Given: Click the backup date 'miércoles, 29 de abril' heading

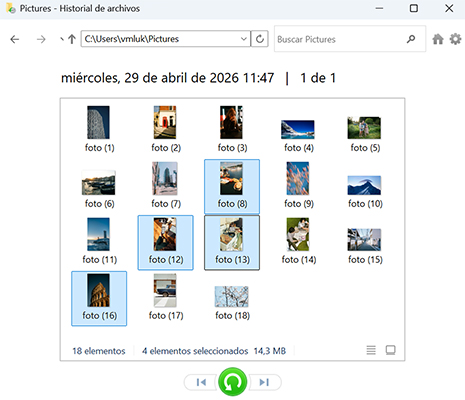Looking at the screenshot, I should 167,78.
